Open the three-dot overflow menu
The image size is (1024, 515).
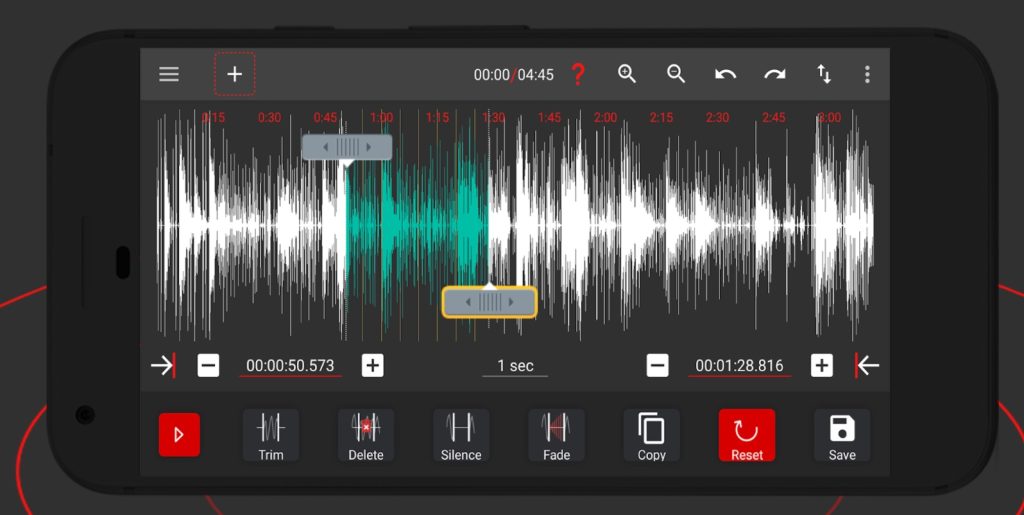(867, 74)
